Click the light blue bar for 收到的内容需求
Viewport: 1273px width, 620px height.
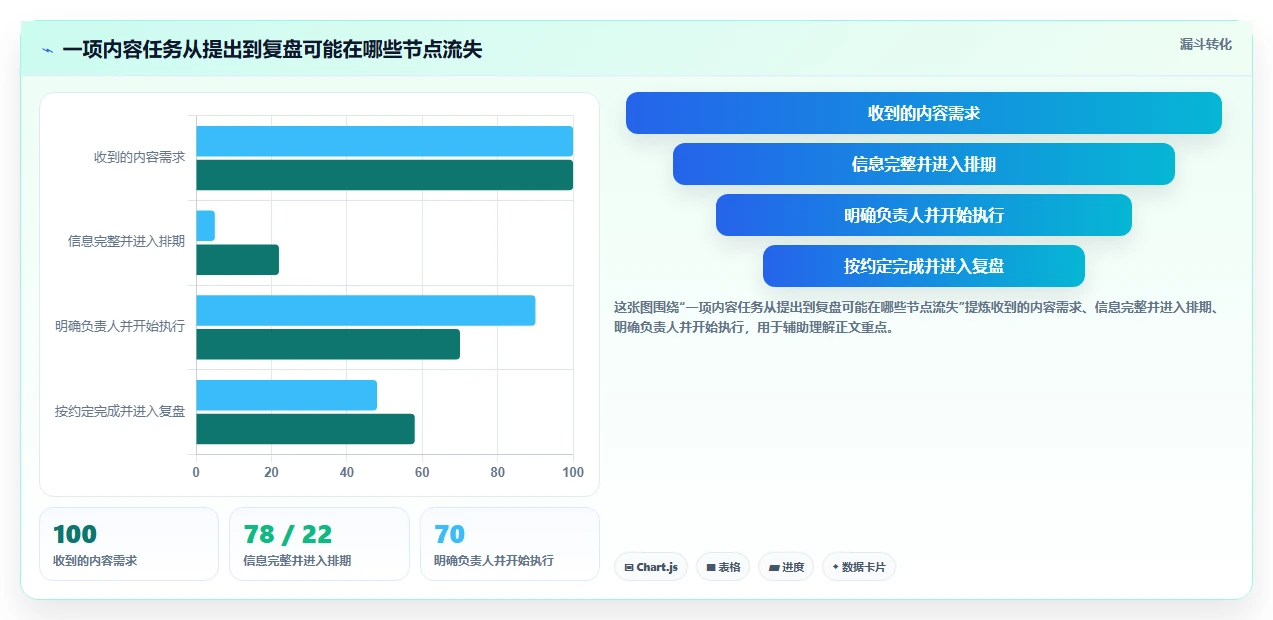384,141
